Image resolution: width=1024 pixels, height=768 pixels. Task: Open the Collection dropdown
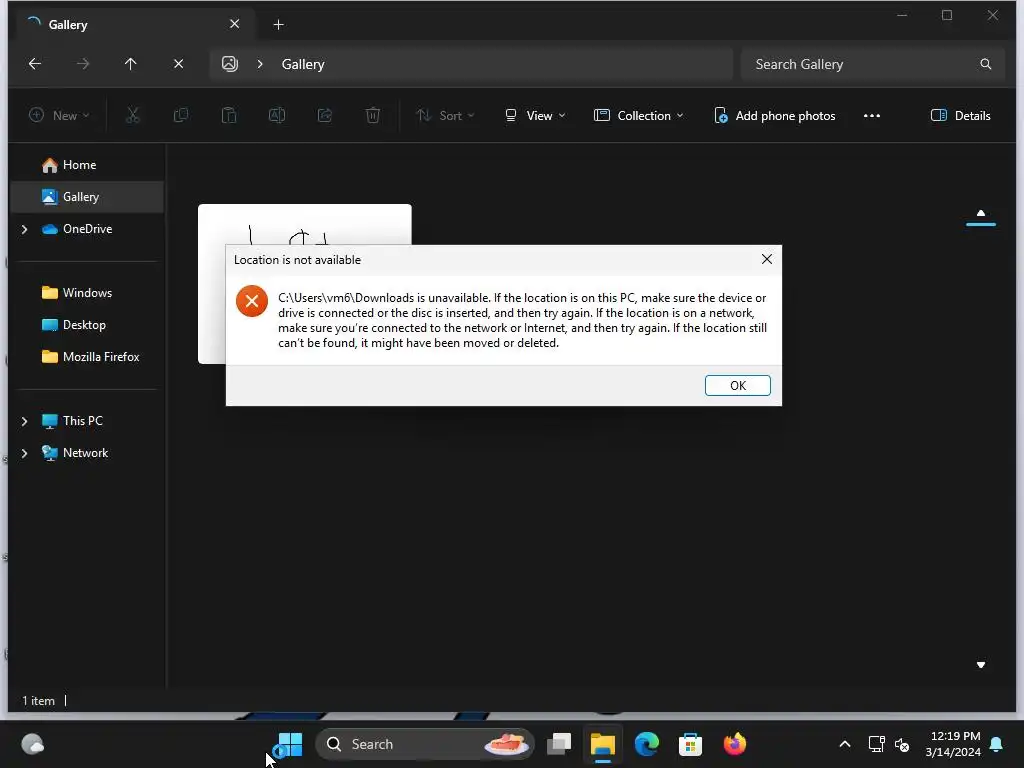pyautogui.click(x=638, y=116)
